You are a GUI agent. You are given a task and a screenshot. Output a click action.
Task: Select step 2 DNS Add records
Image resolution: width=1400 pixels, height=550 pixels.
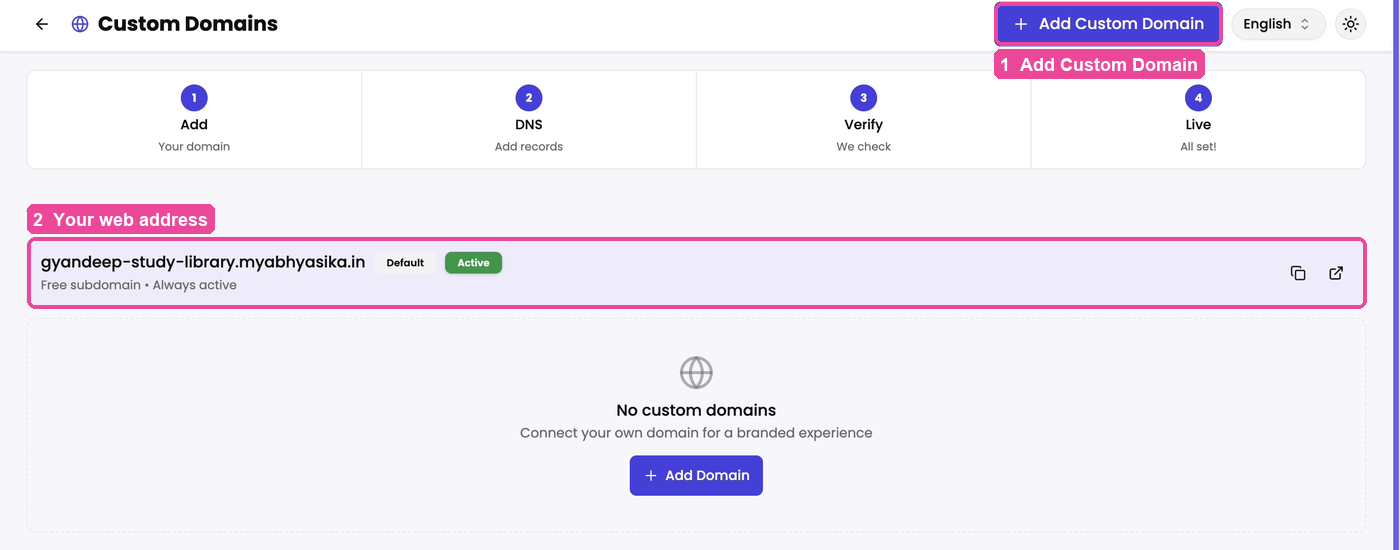[529, 119]
